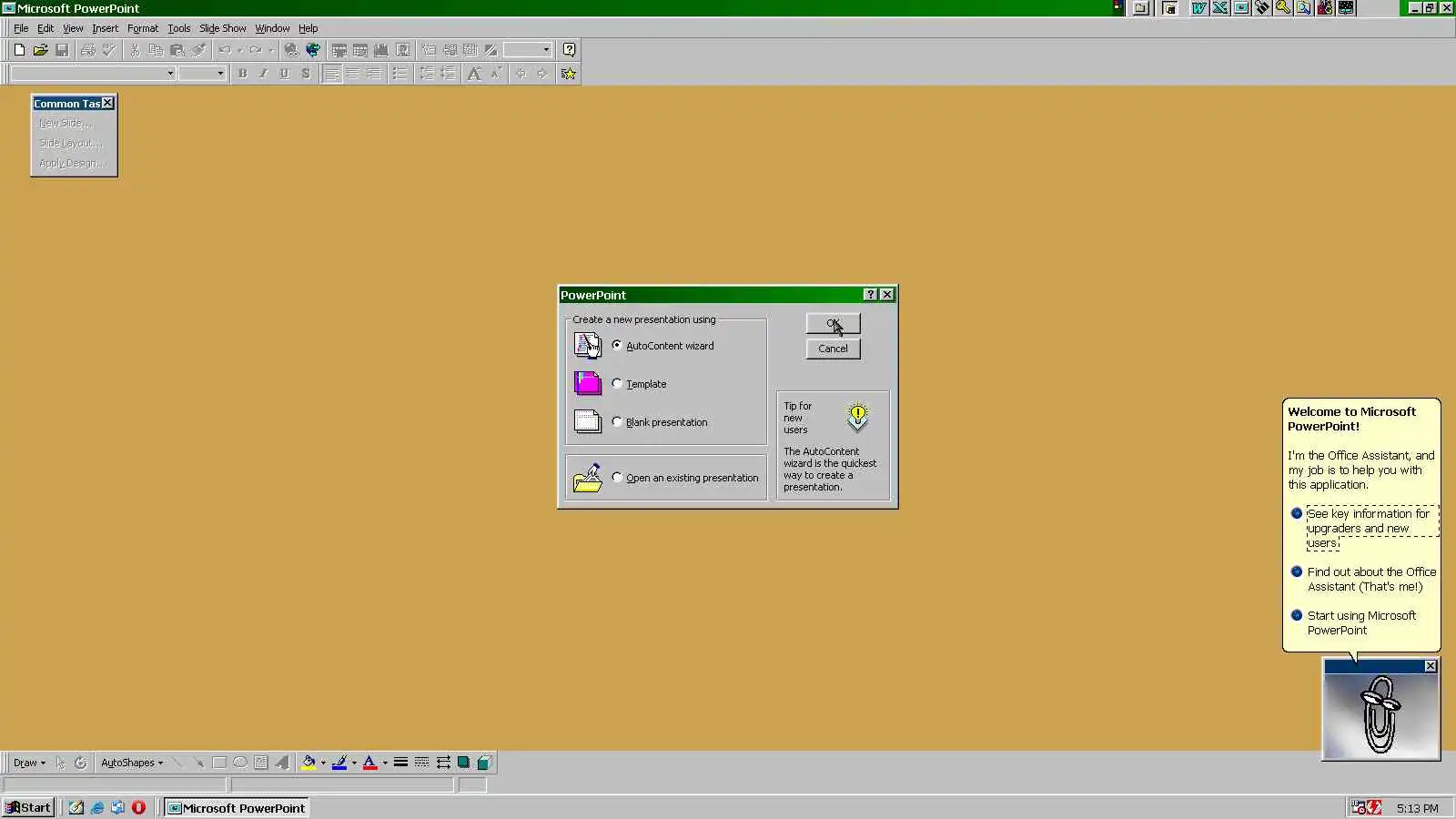Image resolution: width=1456 pixels, height=819 pixels.
Task: Open the Fill Color dropdown arrow
Action: pos(323,763)
